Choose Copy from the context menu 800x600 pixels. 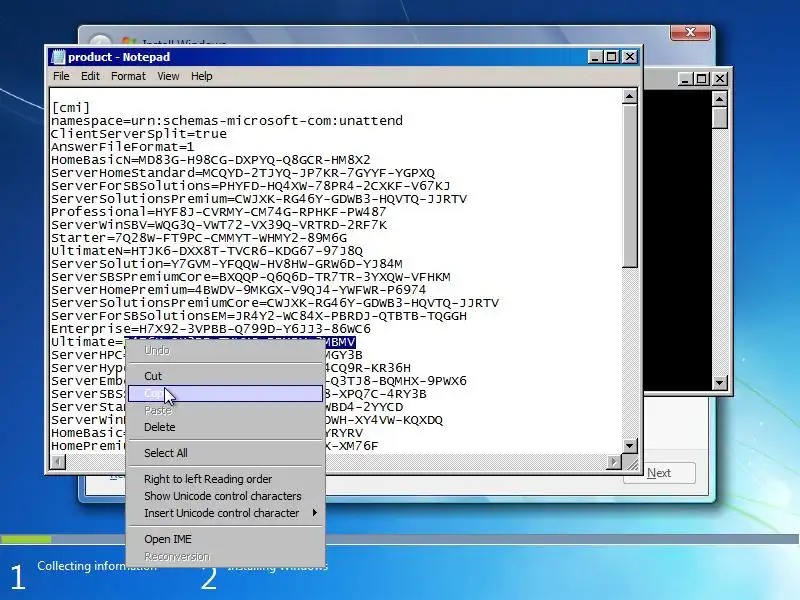225,393
